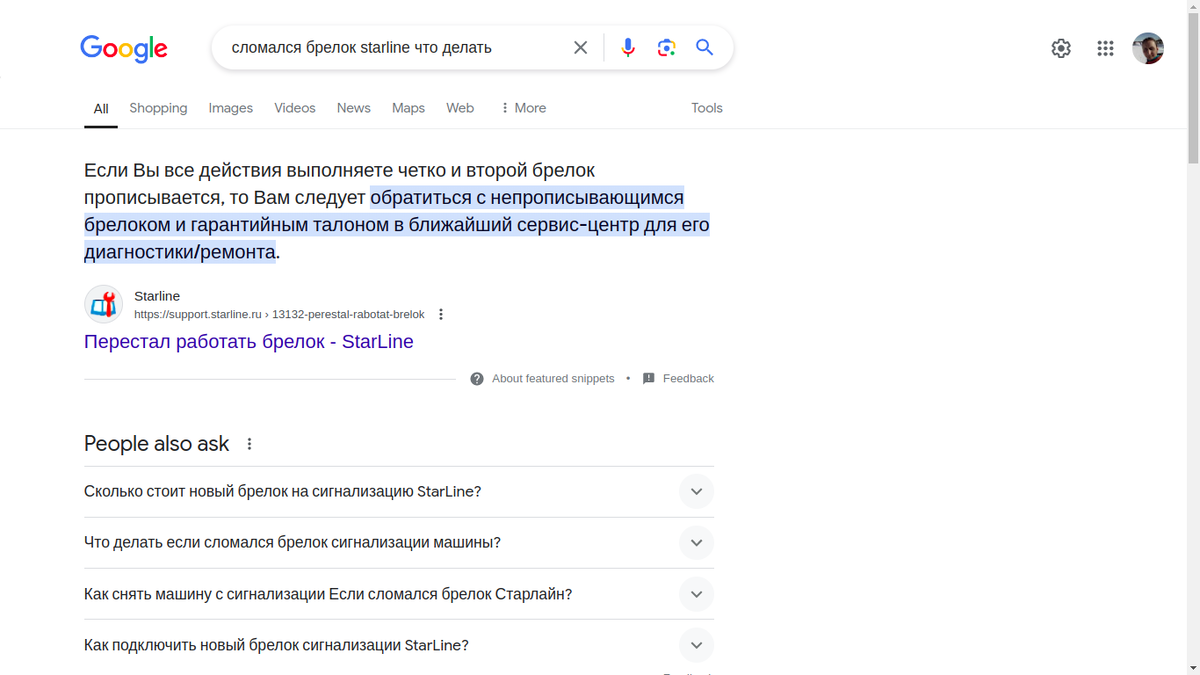The height and width of the screenshot is (675, 1200).
Task: Click the Starline site name text
Action: pos(157,296)
